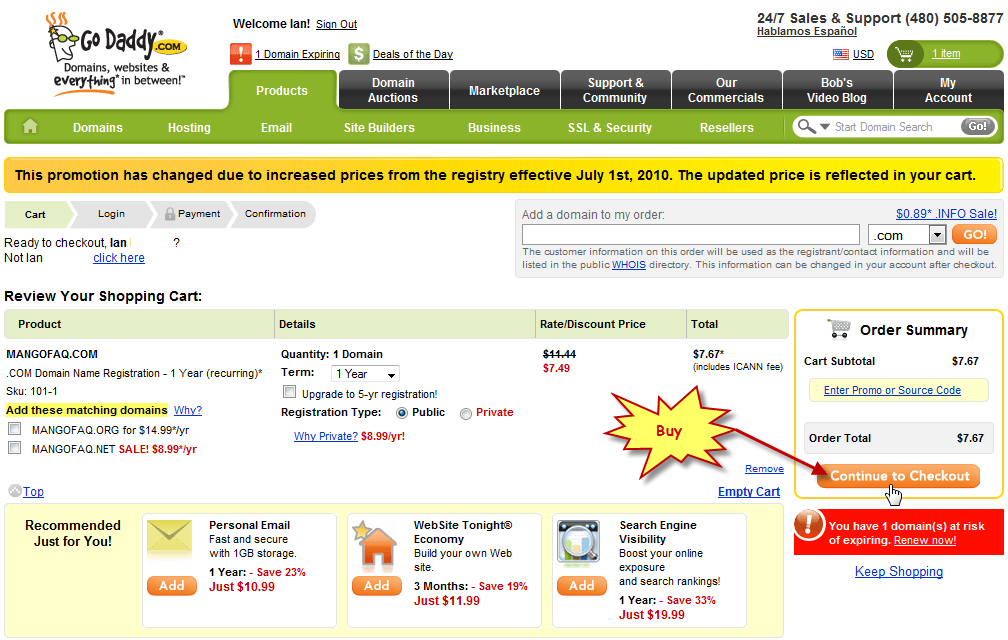Viewport: 1008px width, 640px height.
Task: Click the red expiring warning exclamation icon
Action: 809,524
